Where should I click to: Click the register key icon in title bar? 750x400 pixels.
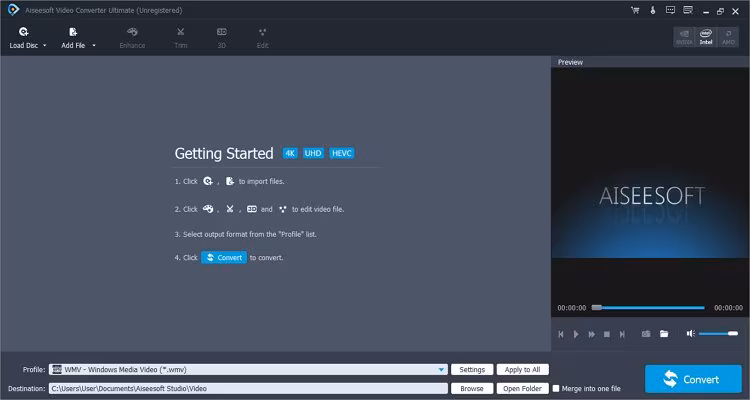point(652,10)
